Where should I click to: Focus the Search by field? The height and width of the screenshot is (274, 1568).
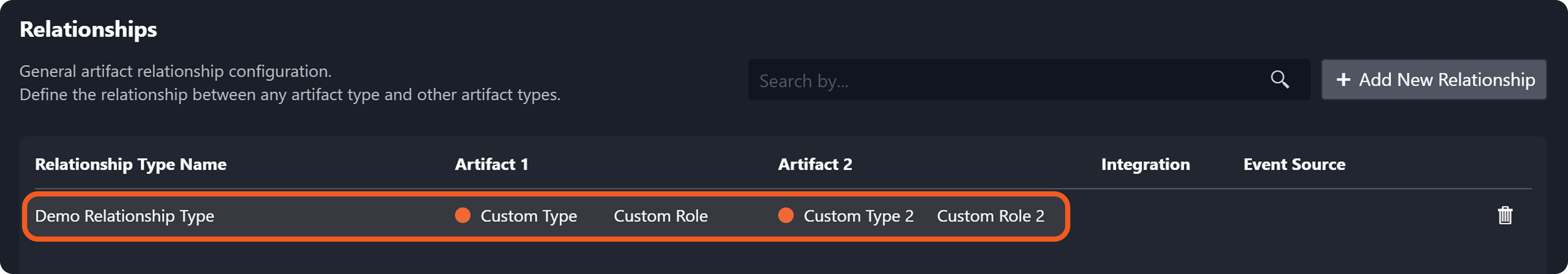coord(1004,80)
